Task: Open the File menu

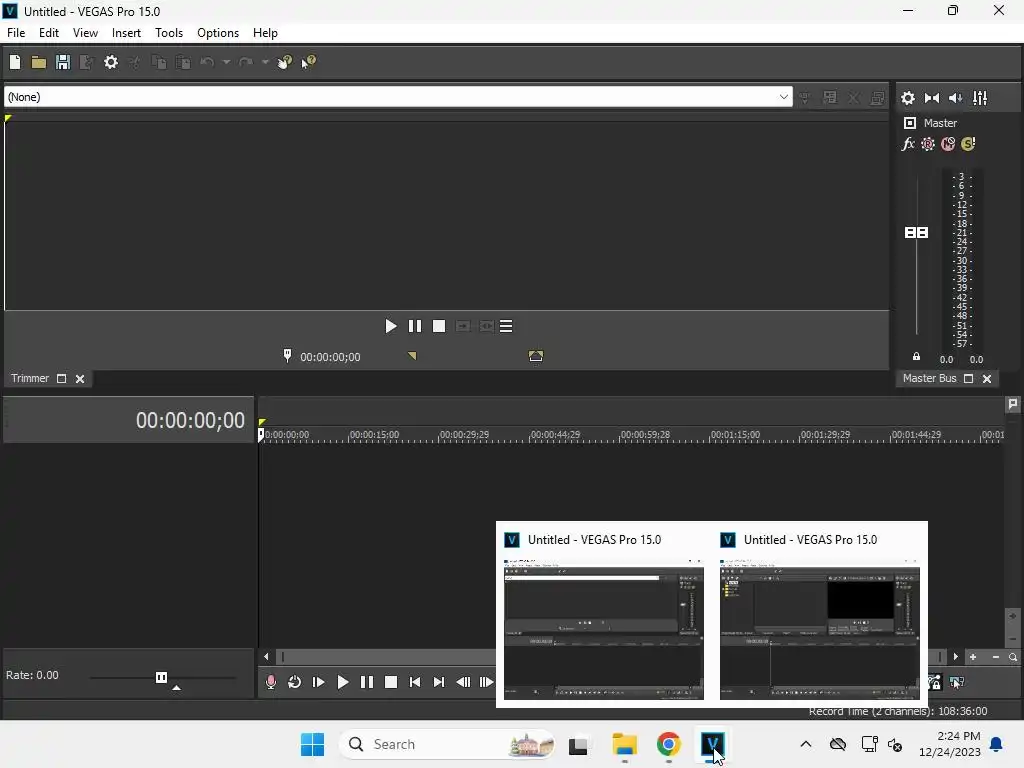Action: [x=16, y=33]
